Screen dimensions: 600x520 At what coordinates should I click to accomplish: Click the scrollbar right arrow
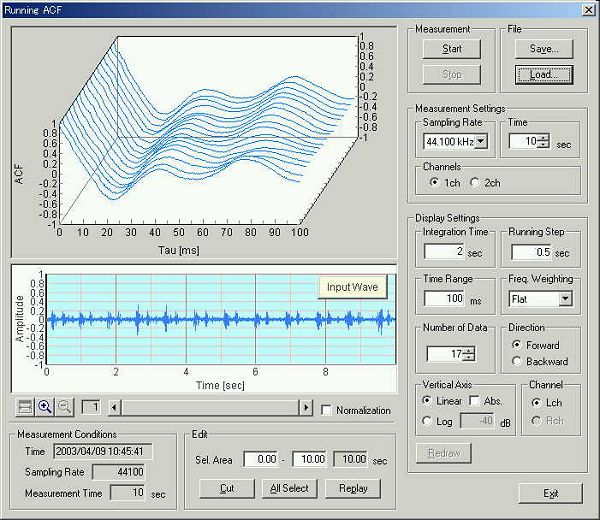tap(306, 408)
